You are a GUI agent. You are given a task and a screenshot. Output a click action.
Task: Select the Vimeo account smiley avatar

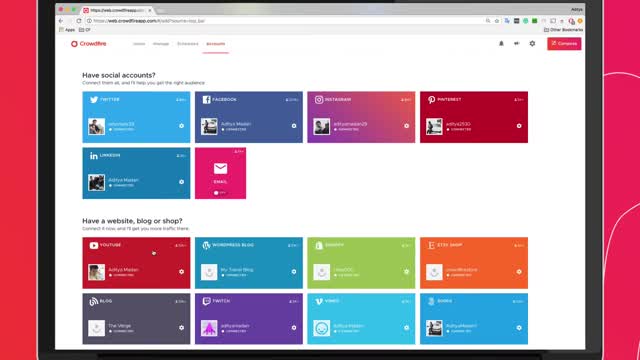pos(322,328)
